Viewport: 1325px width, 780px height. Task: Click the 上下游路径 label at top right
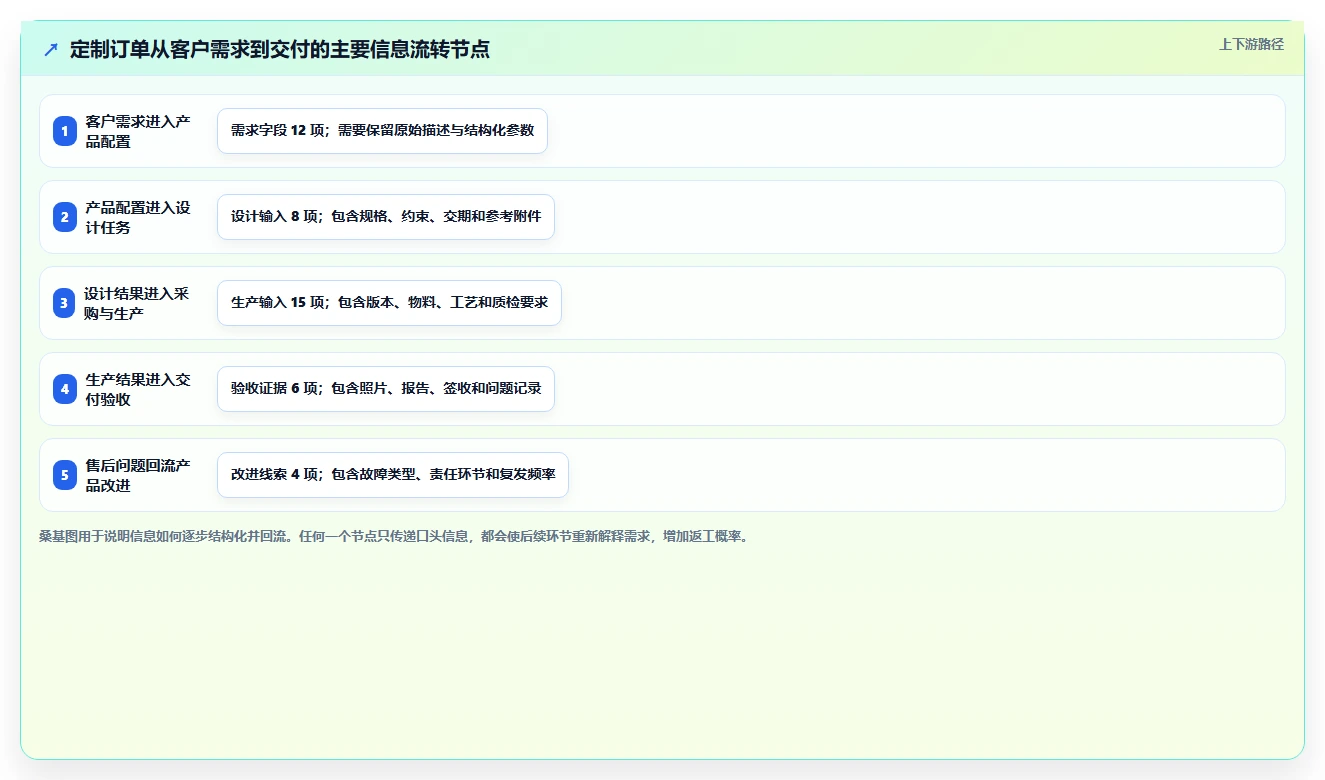click(1251, 45)
